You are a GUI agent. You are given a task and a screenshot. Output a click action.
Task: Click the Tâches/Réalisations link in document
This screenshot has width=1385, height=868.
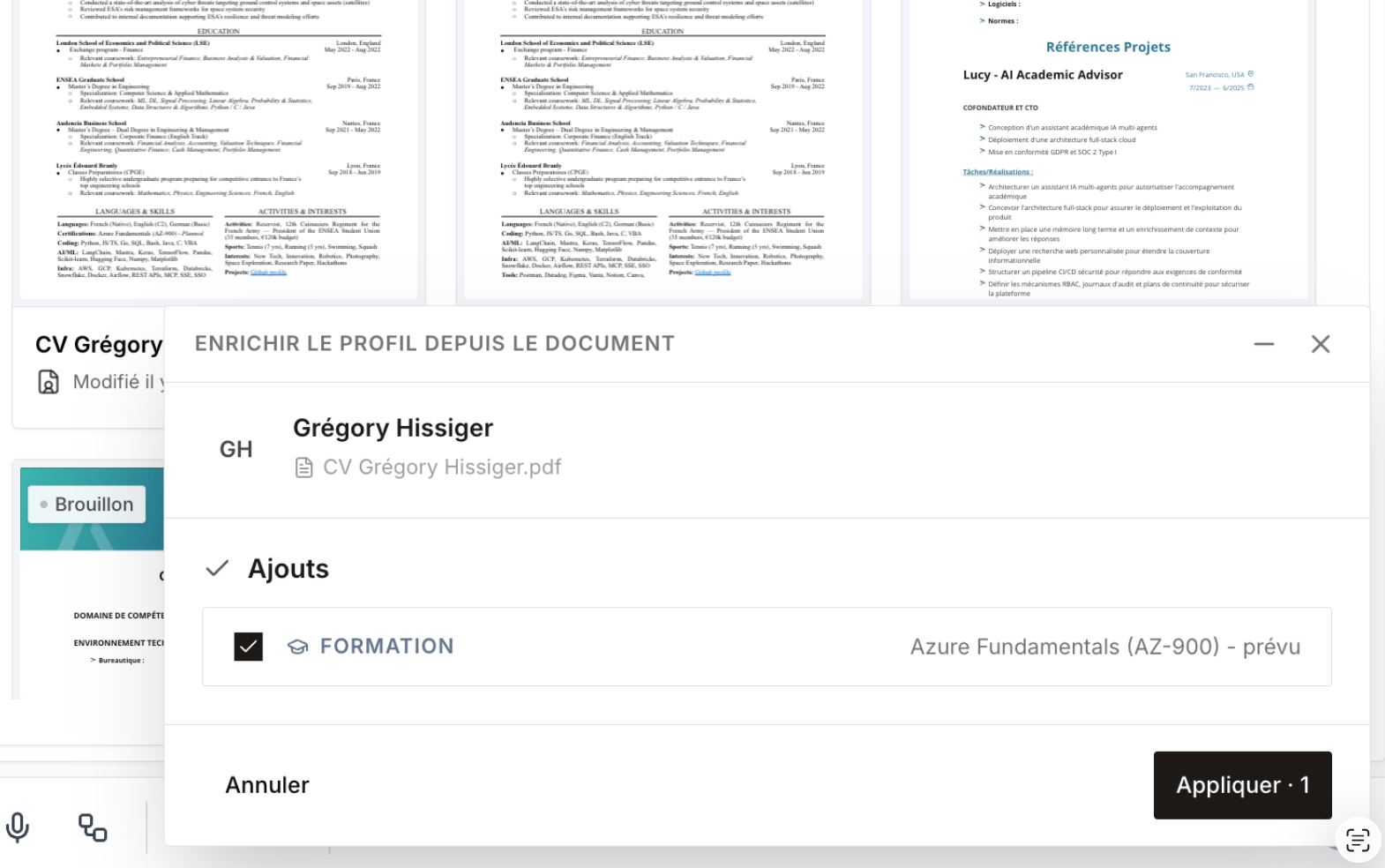(998, 172)
